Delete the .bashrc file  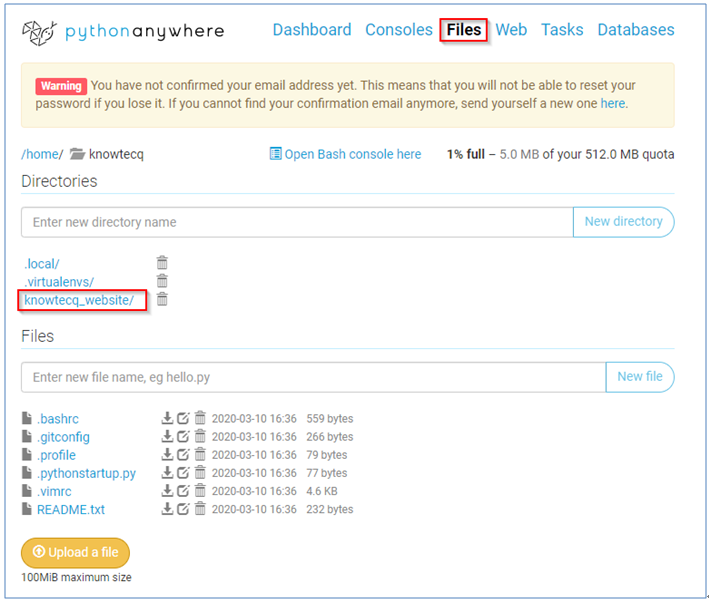(200, 418)
